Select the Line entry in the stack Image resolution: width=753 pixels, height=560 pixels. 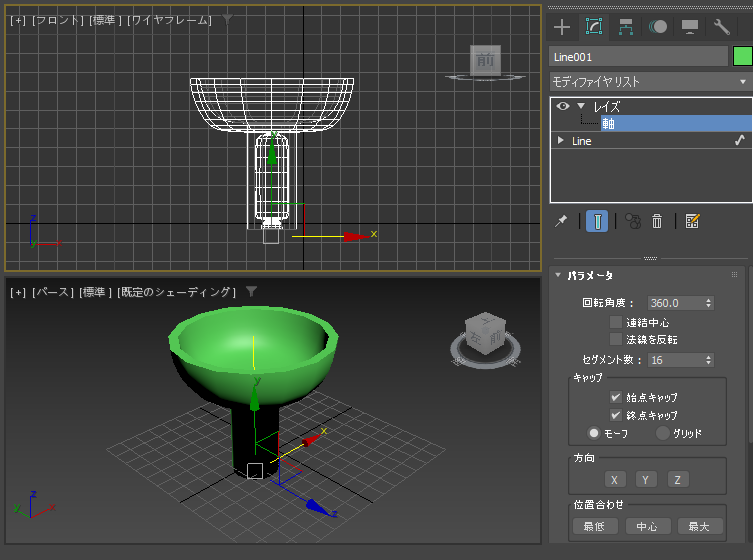[582, 141]
